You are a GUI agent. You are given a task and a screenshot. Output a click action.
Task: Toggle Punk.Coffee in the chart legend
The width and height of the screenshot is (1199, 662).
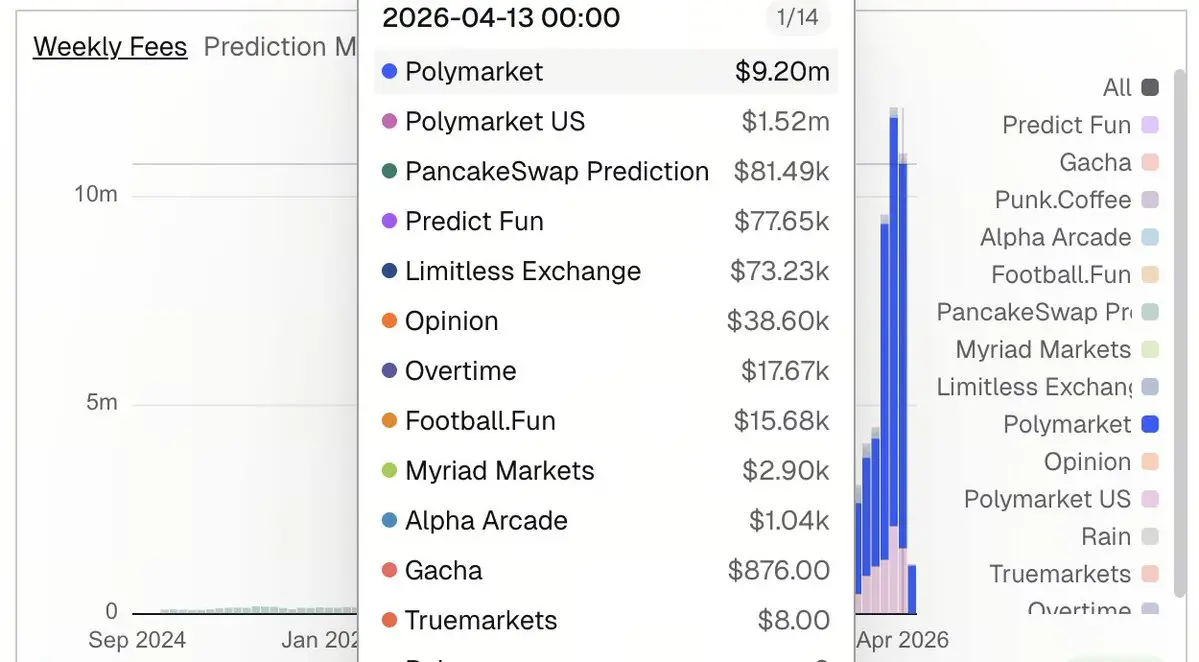tap(1149, 200)
